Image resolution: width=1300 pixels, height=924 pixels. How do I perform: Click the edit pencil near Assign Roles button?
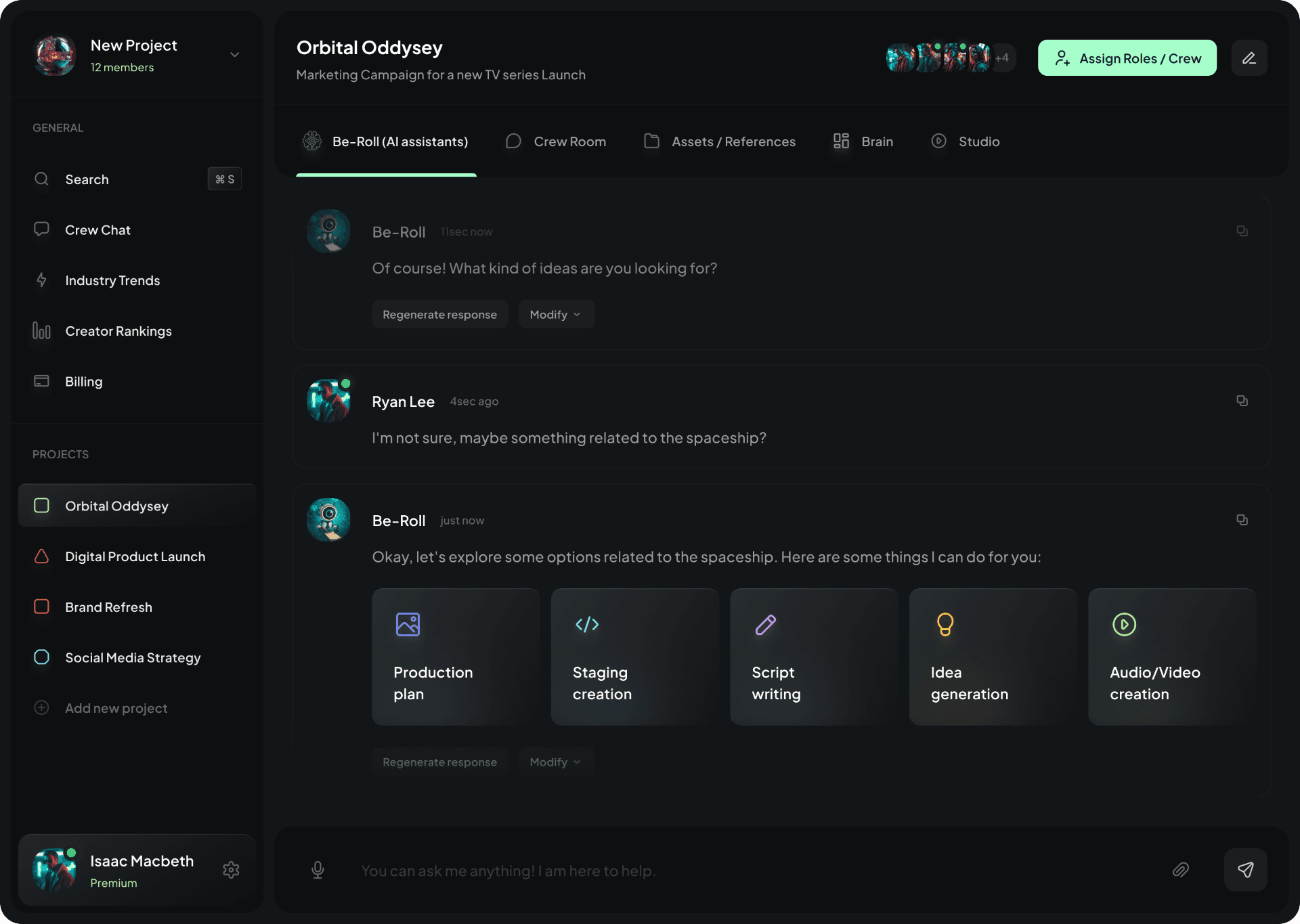(1249, 58)
